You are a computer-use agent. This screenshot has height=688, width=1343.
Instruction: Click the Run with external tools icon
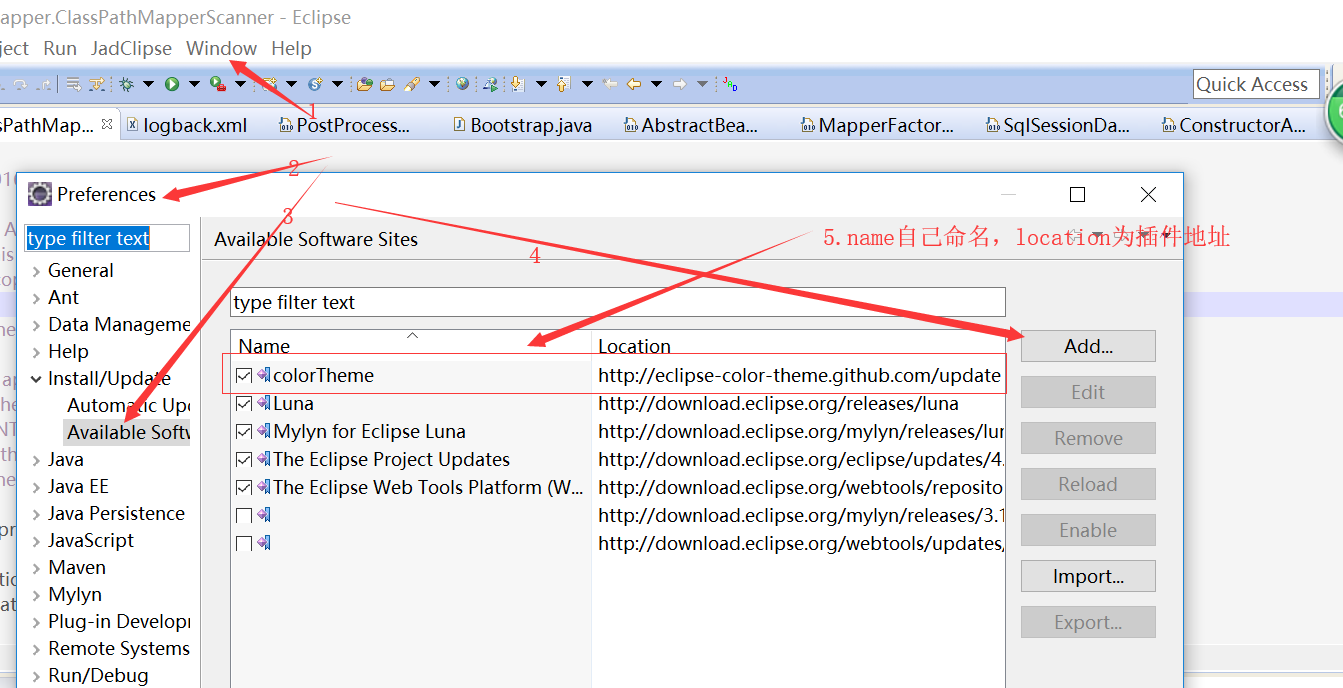[217, 85]
